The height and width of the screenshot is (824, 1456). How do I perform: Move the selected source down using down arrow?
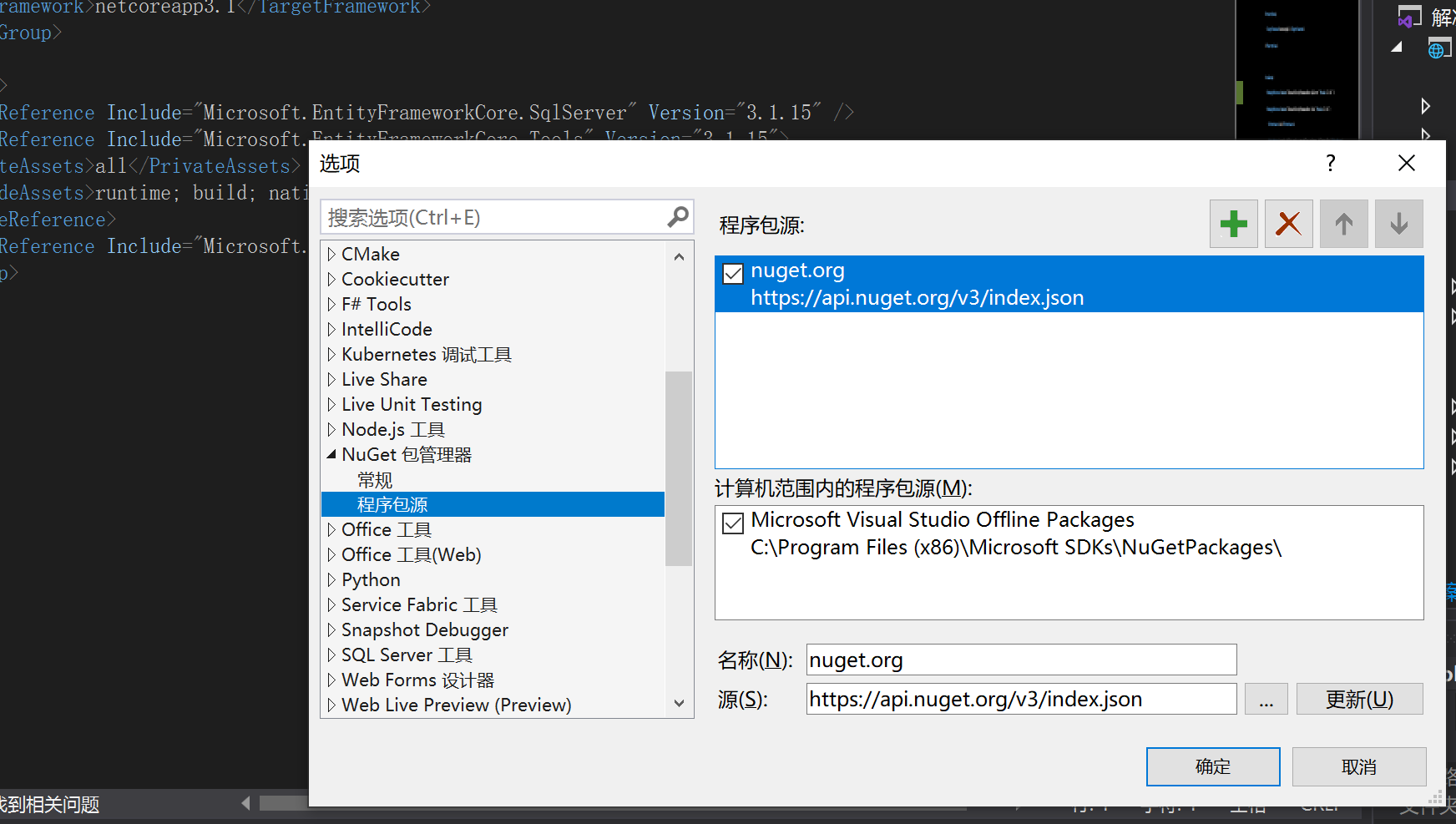[x=1398, y=223]
